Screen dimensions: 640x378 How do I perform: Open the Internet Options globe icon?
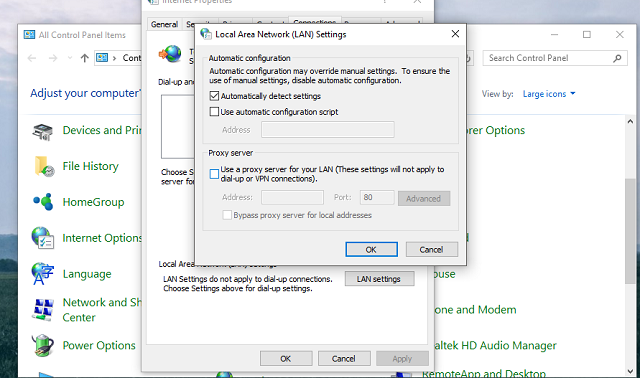[43, 238]
